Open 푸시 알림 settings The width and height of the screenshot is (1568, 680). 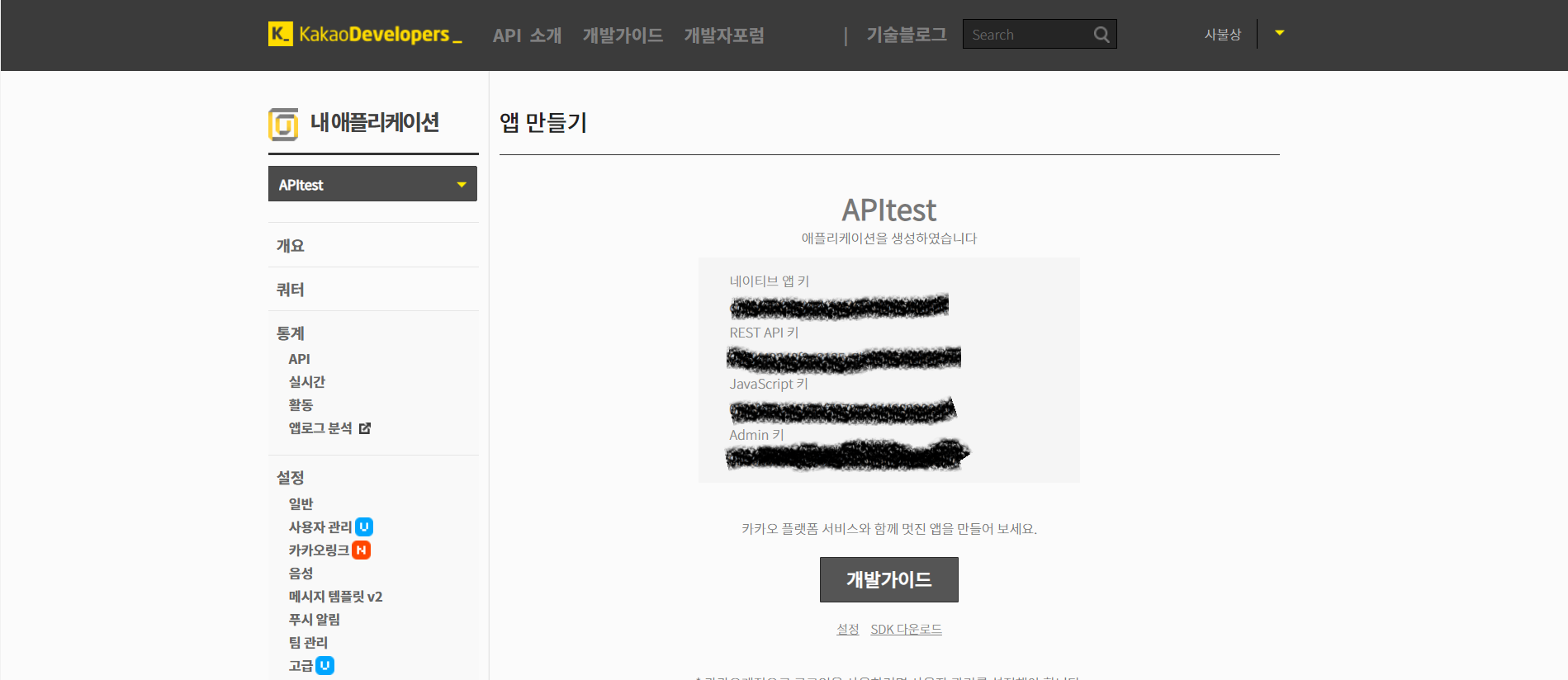(314, 620)
